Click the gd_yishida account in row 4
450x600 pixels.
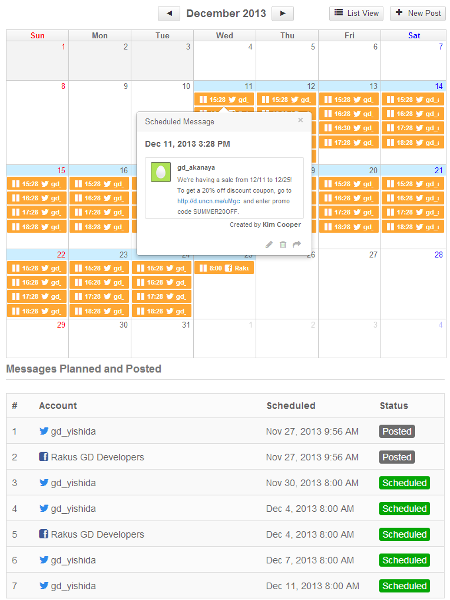click(x=73, y=509)
